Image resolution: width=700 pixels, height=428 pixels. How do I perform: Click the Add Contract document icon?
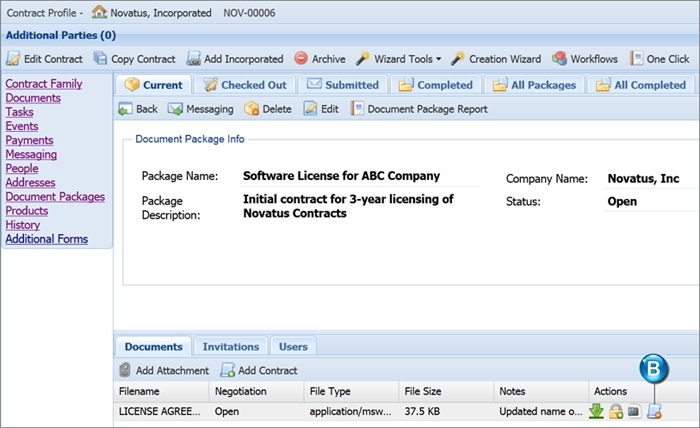pyautogui.click(x=227, y=370)
